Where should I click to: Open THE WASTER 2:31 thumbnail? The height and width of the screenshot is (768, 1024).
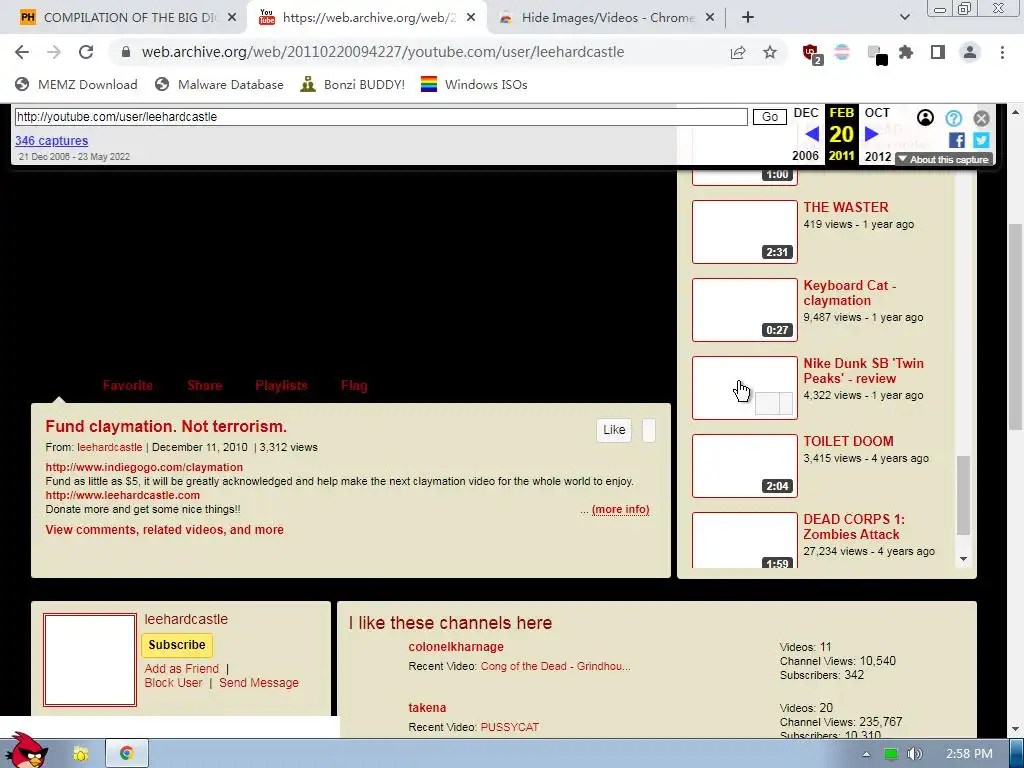click(744, 232)
